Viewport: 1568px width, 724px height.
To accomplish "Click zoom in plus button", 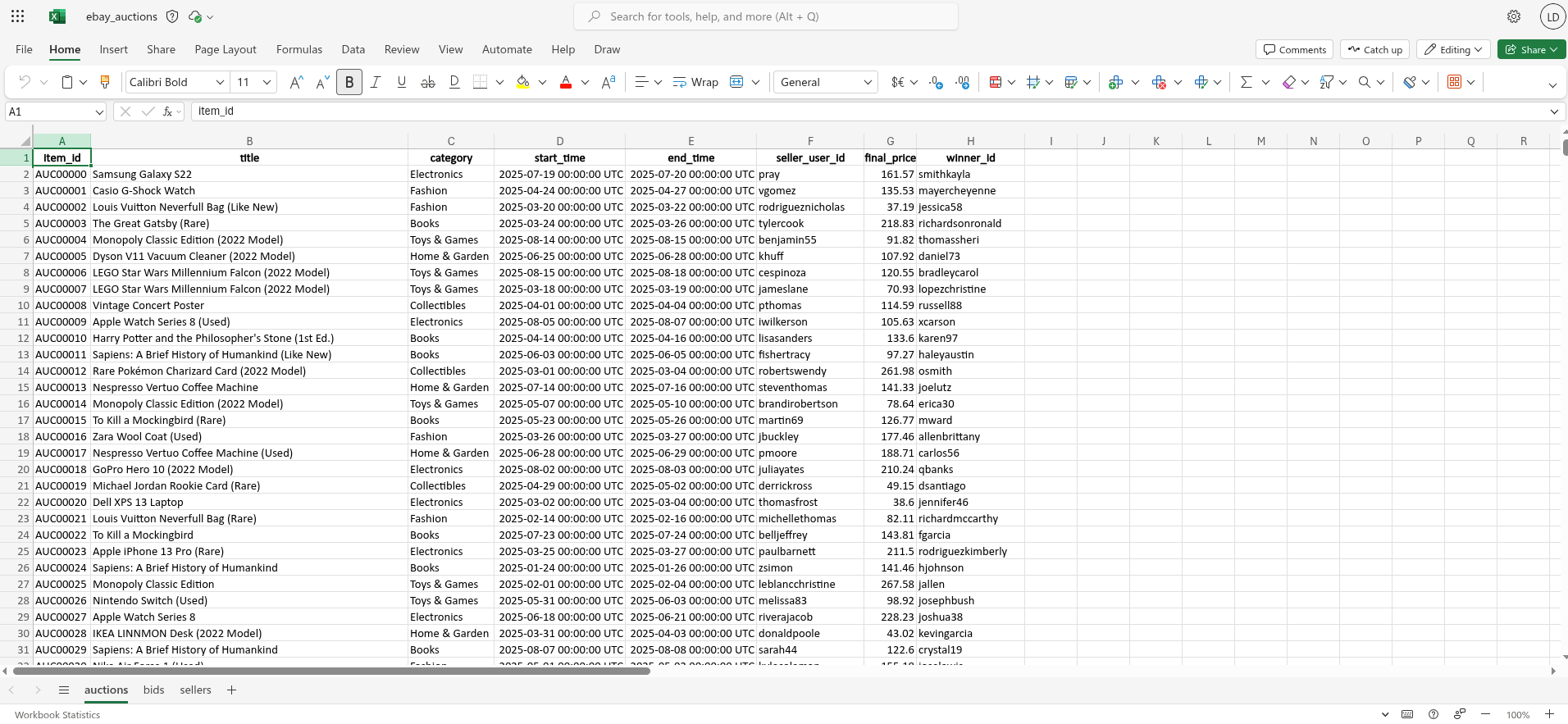I will coord(1549,714).
